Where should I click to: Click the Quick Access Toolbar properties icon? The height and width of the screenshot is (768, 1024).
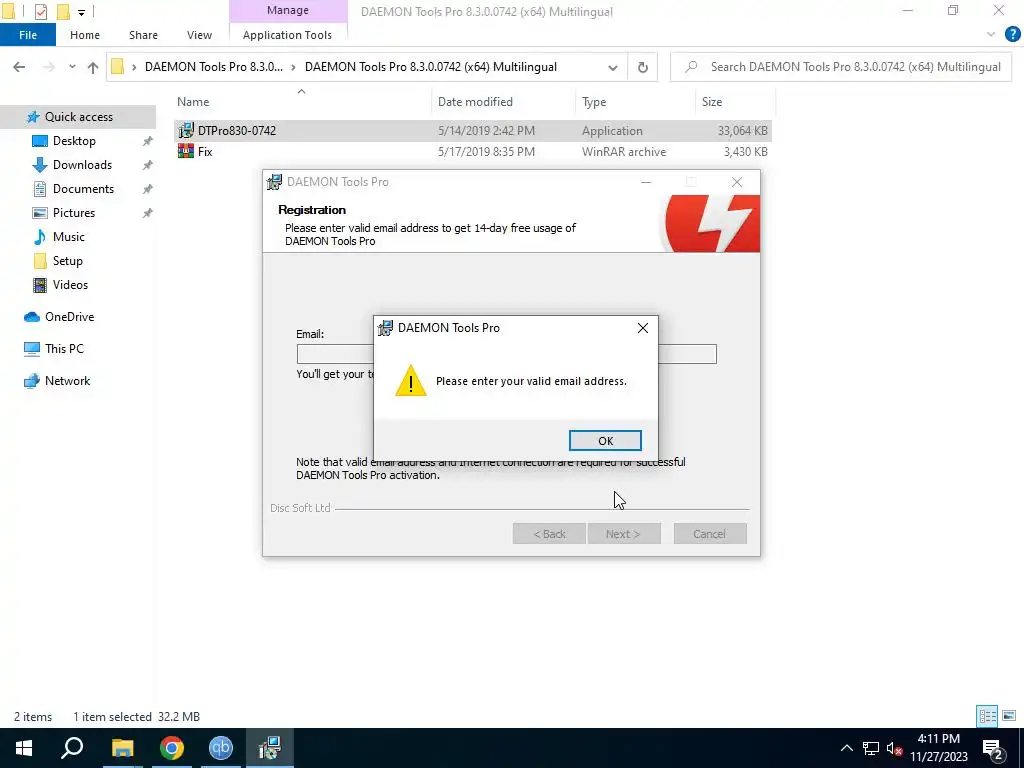coord(40,11)
